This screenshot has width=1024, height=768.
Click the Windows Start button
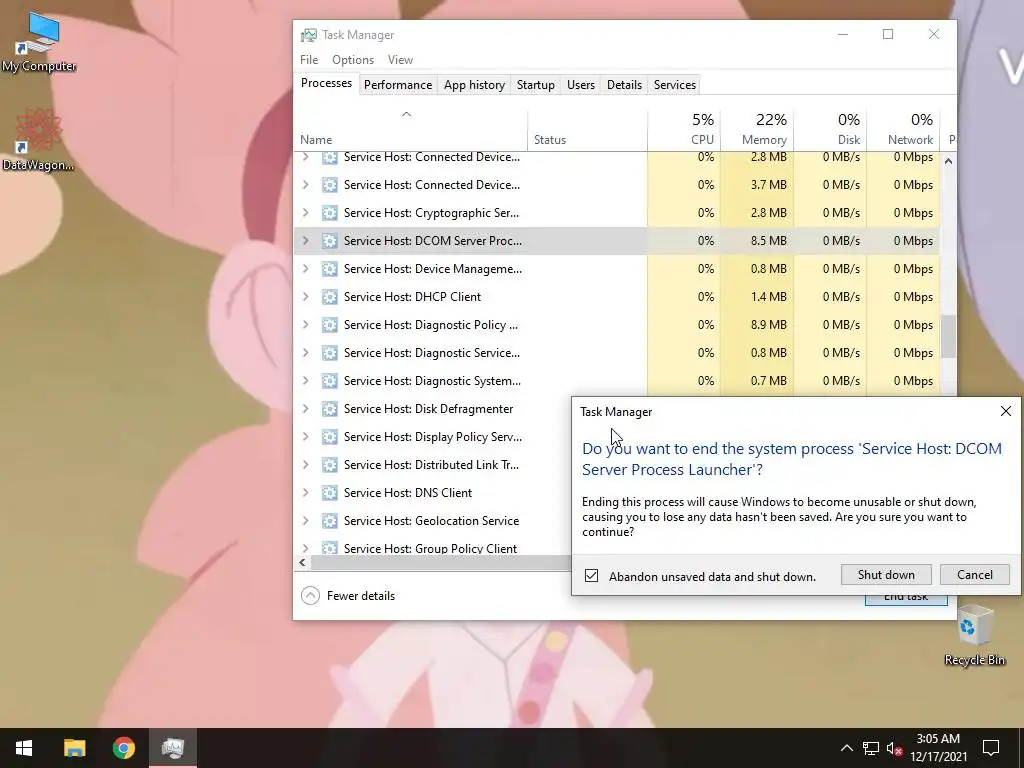24,748
